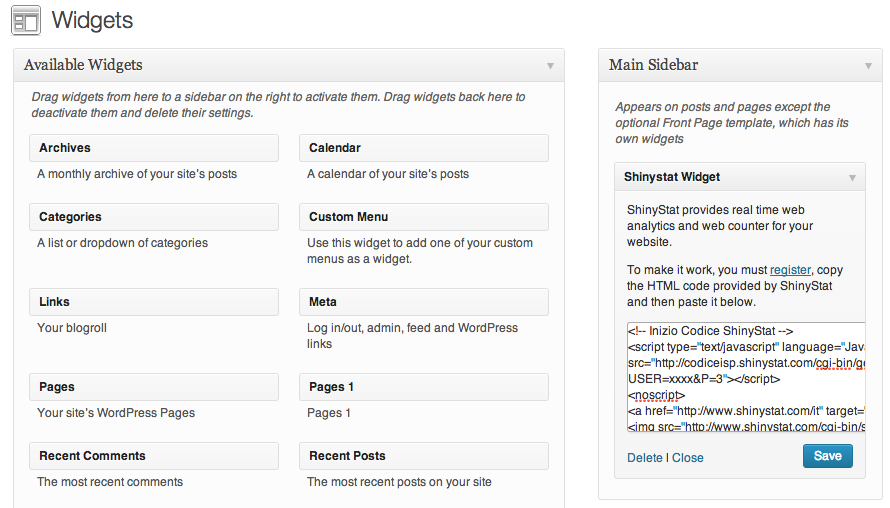890x508 pixels.
Task: Collapse the Main Sidebar panel arrow
Action: coord(868,66)
